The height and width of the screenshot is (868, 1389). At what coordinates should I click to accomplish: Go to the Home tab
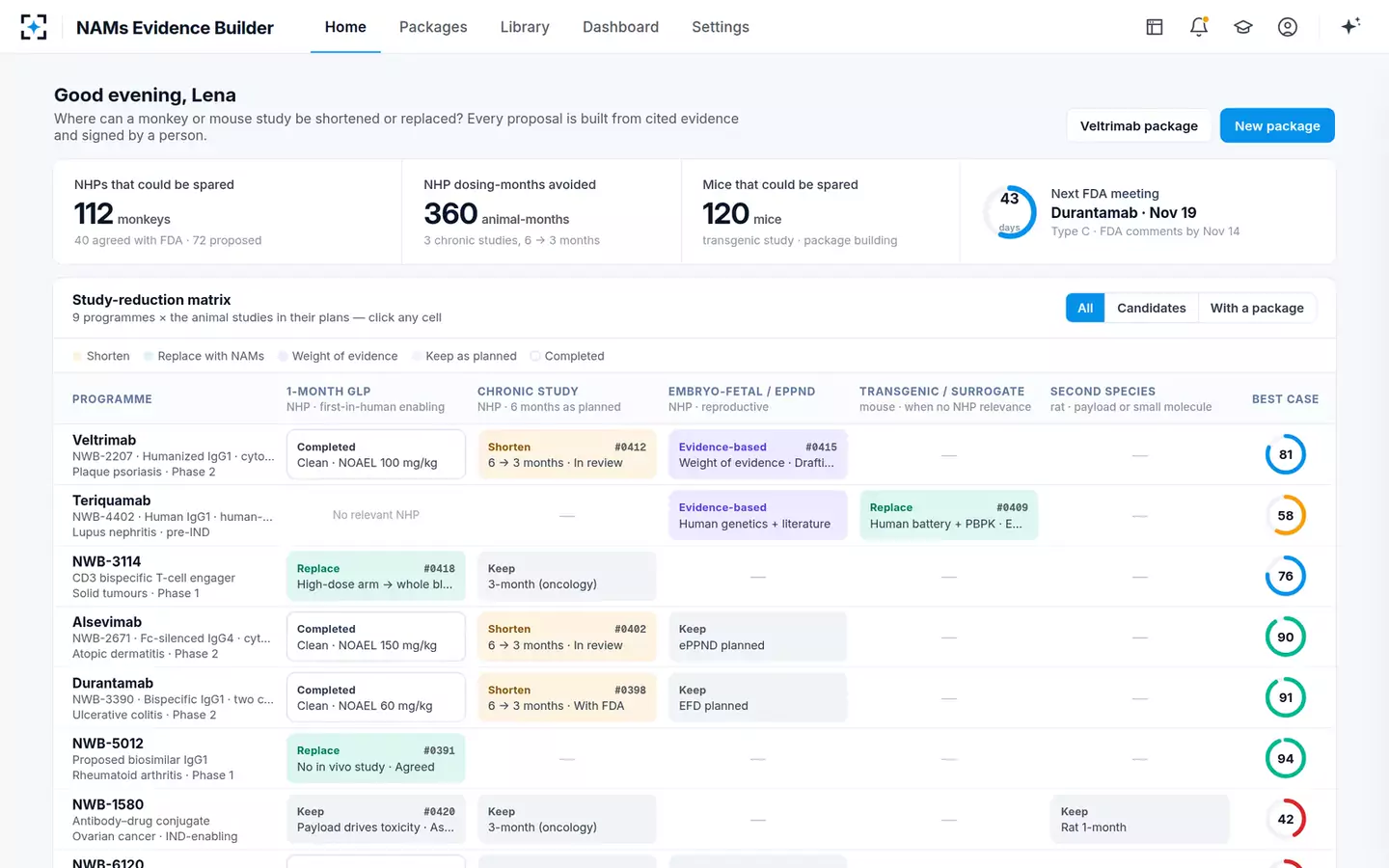(x=345, y=27)
